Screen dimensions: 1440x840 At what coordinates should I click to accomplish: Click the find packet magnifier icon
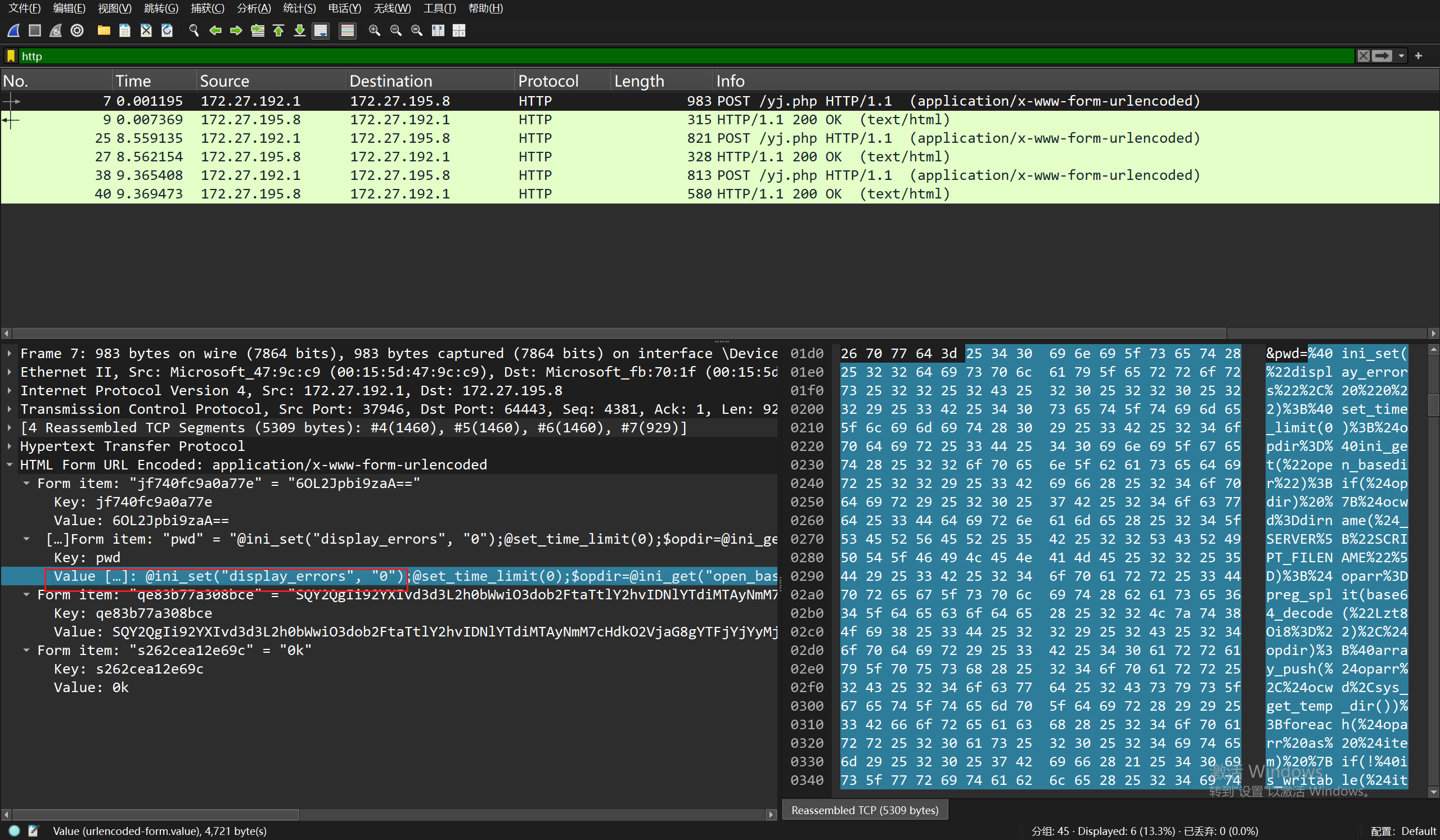click(193, 30)
